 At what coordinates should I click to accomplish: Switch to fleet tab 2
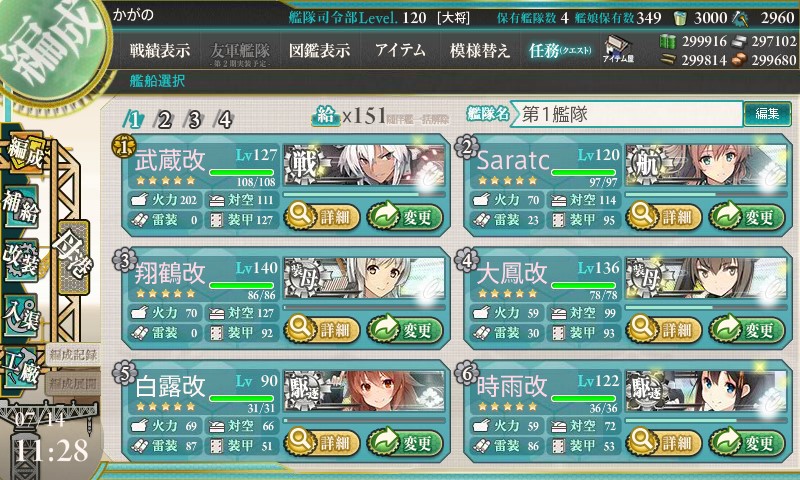(164, 120)
